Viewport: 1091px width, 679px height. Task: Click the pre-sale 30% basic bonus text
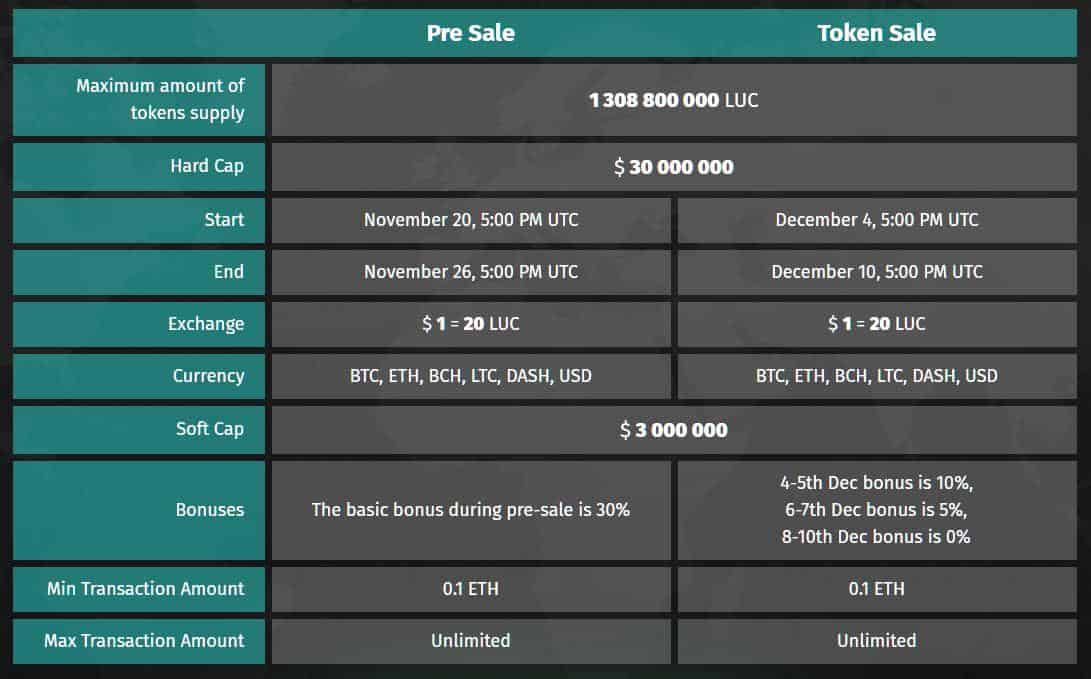pos(470,510)
